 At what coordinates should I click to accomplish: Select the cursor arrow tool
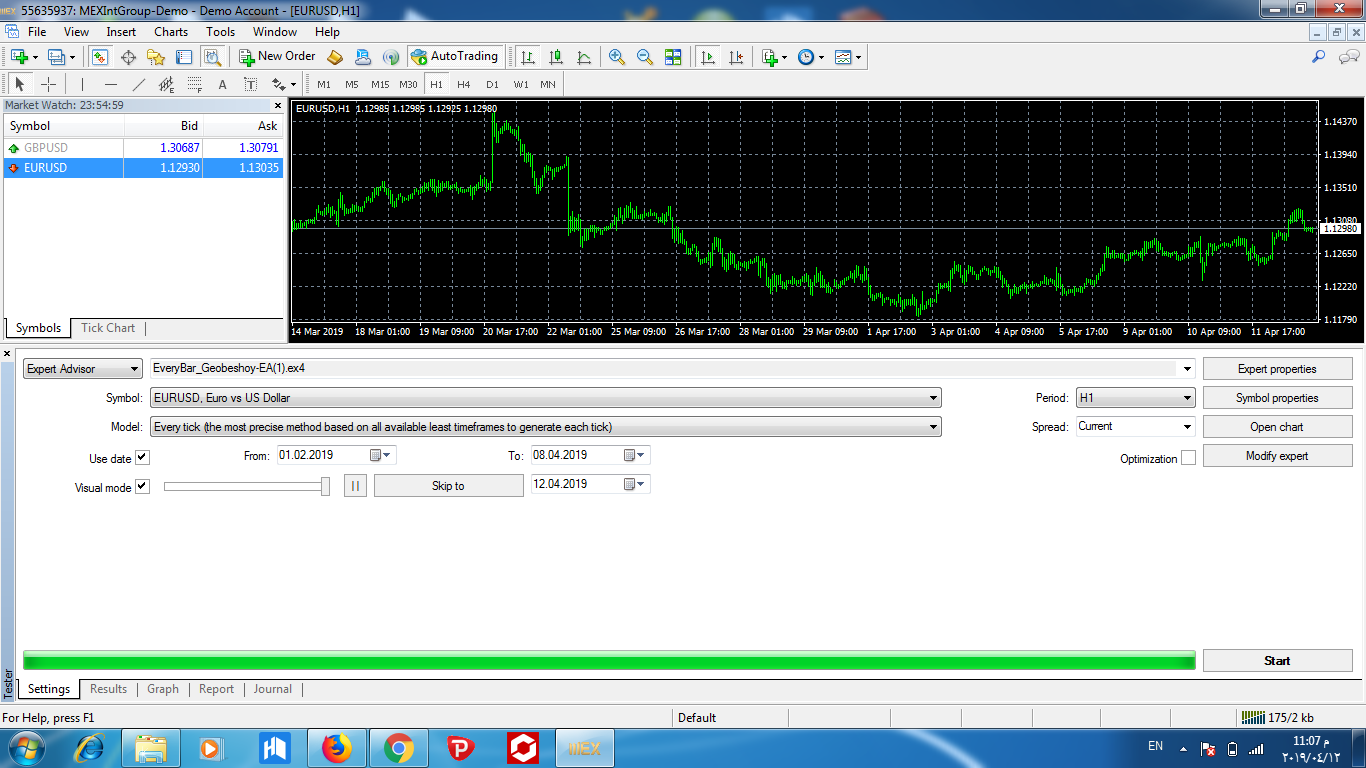pos(20,84)
